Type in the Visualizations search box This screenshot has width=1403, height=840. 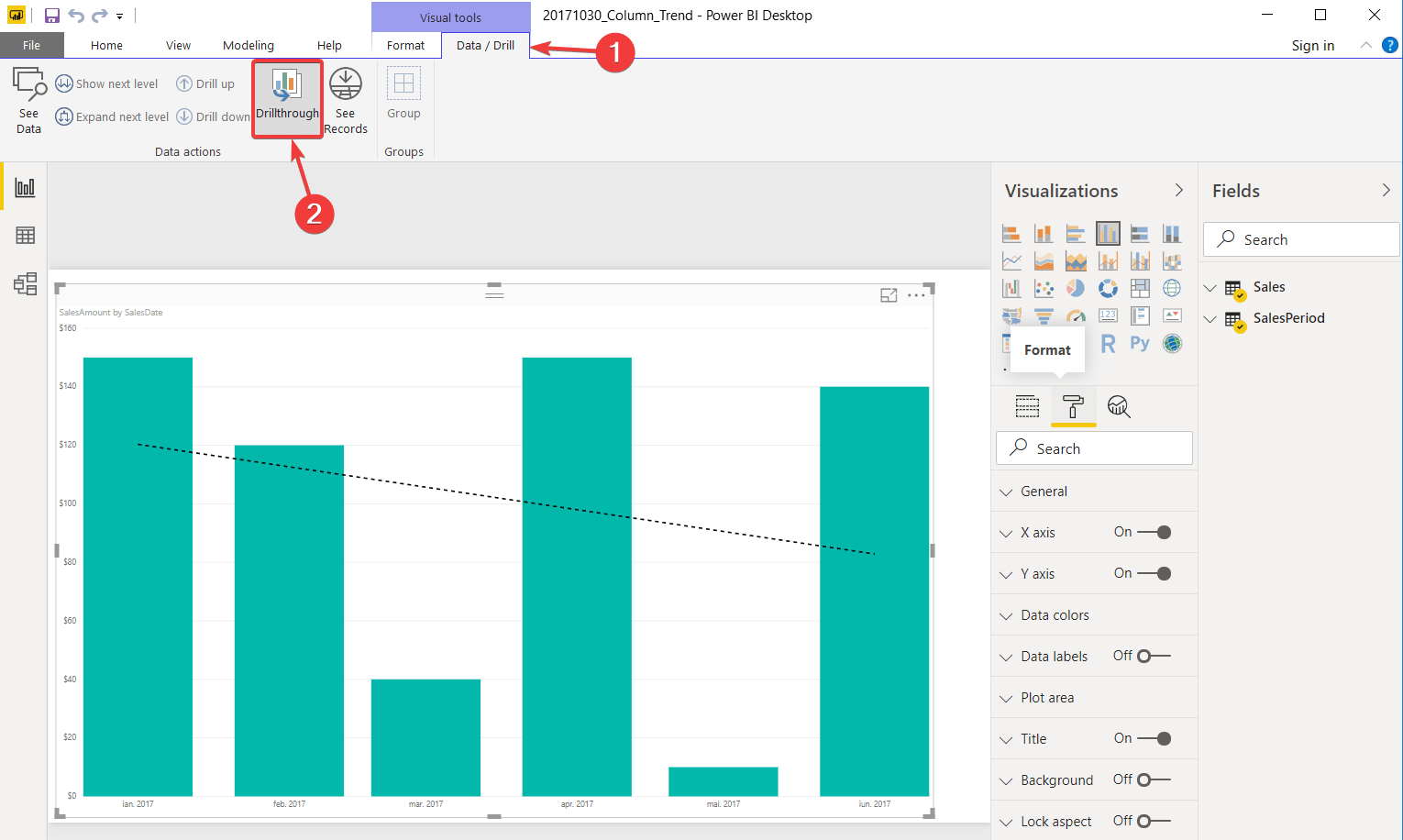(1094, 448)
